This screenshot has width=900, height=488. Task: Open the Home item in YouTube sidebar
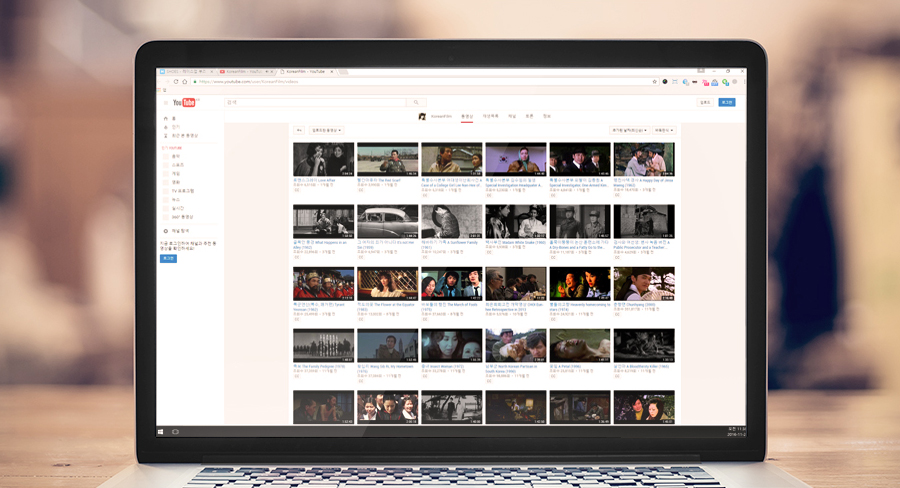170,118
